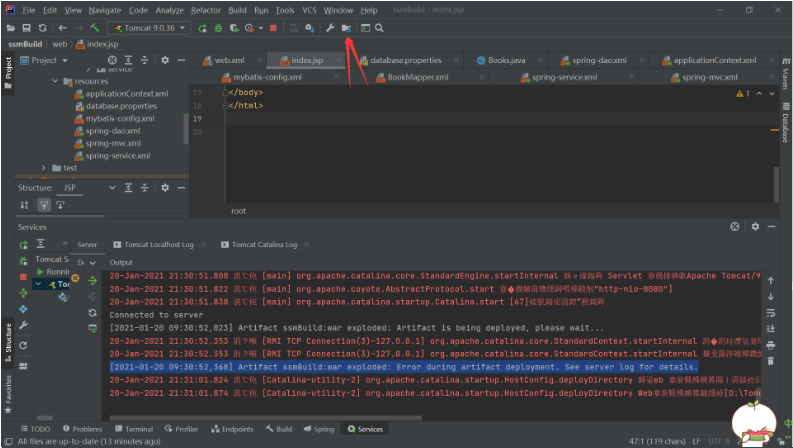
Task: Open the Terminal tool window button
Action: click(134, 429)
